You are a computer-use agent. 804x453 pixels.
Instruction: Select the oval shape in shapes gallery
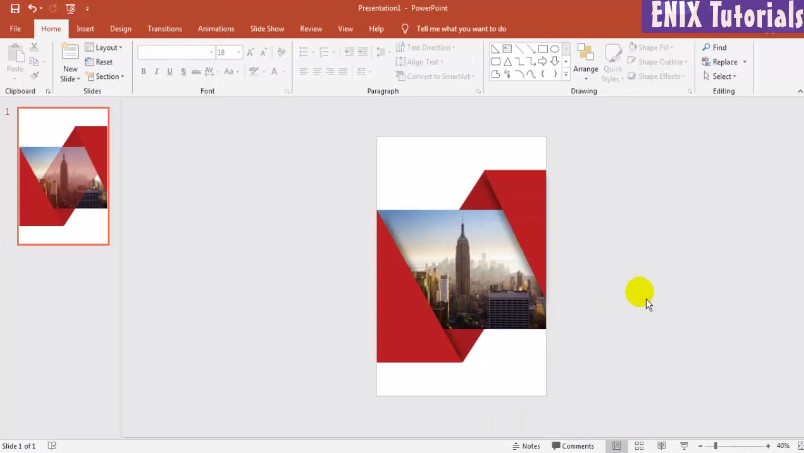coord(554,49)
